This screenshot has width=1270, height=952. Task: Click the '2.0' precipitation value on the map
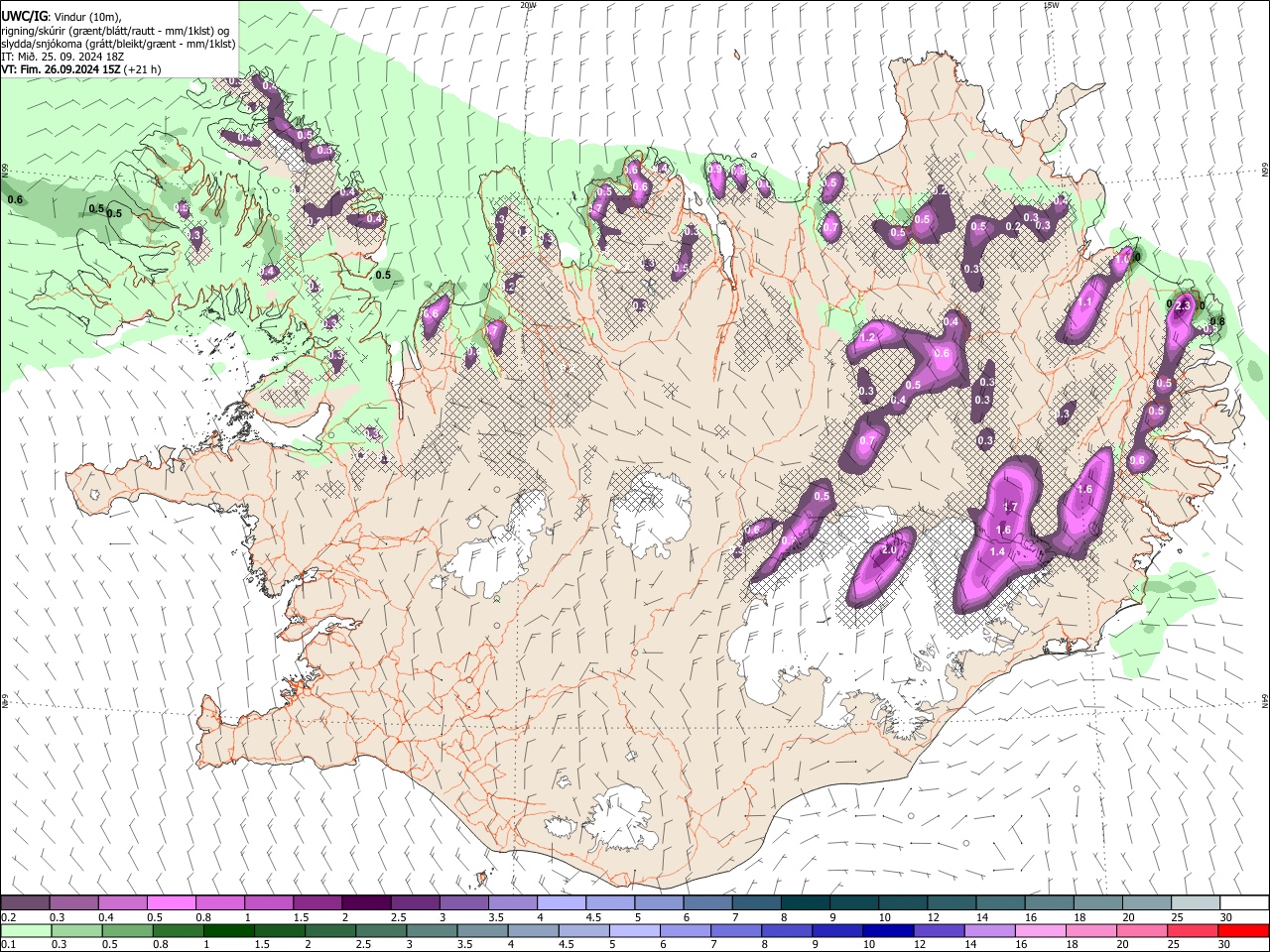point(890,550)
